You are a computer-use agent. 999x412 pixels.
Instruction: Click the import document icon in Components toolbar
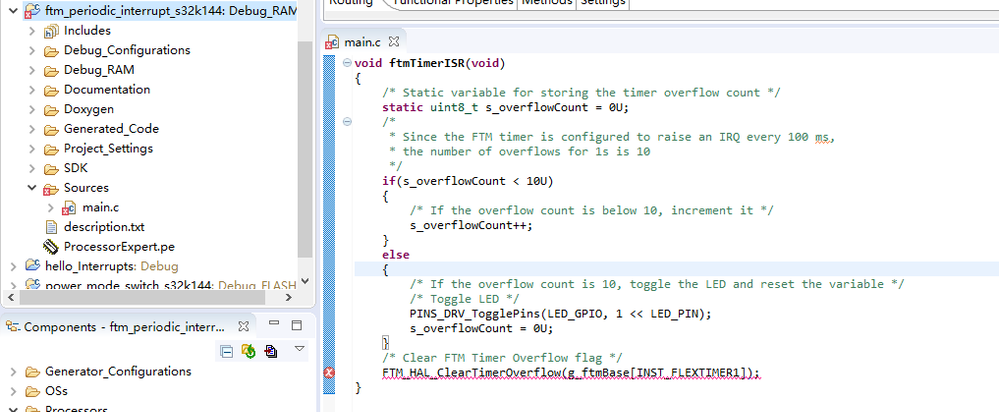point(271,351)
